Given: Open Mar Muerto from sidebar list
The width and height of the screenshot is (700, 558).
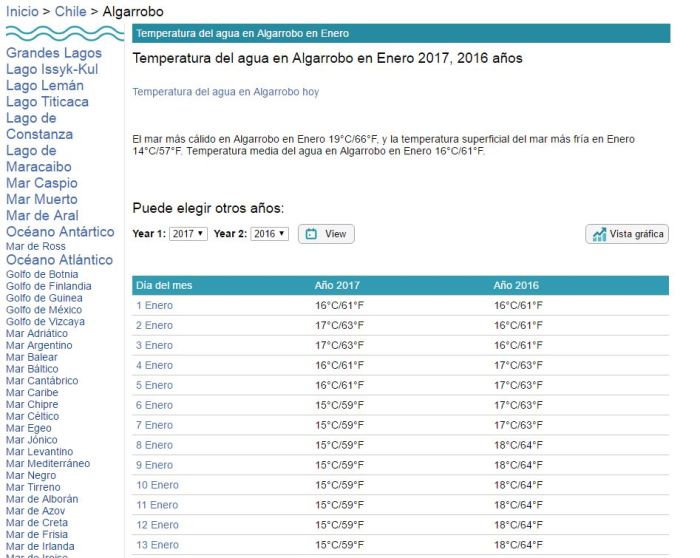Looking at the screenshot, I should click(41, 199).
